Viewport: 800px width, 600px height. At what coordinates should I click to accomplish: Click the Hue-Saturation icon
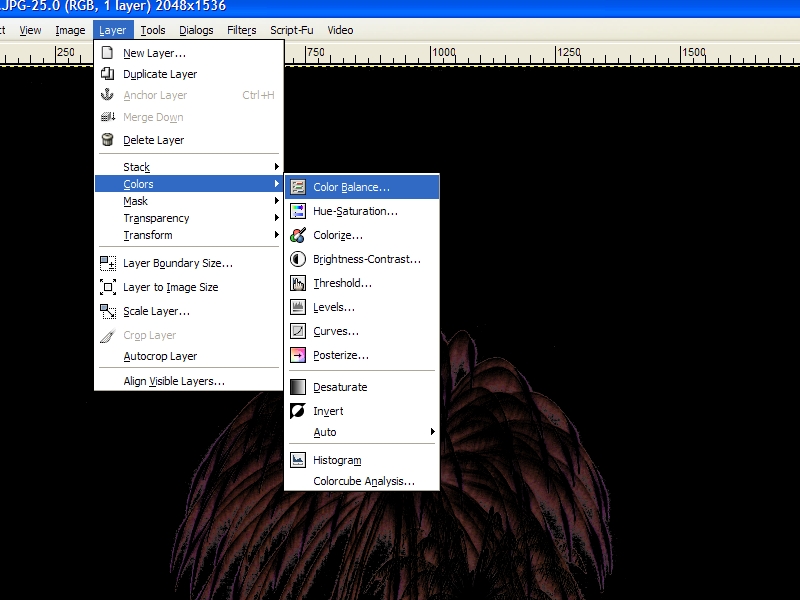(x=298, y=211)
